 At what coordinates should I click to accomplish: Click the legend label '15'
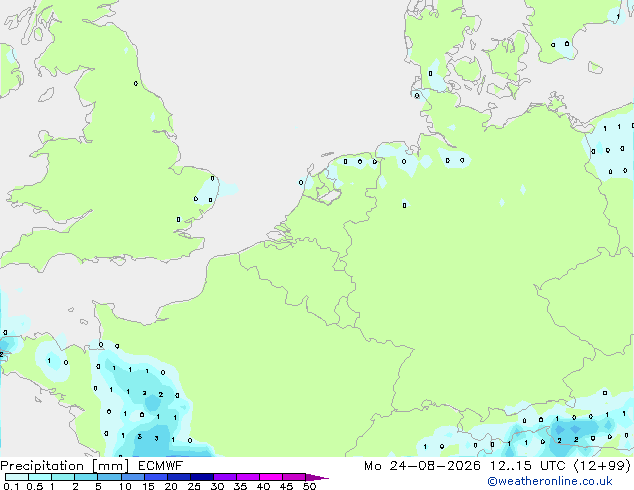(148, 486)
